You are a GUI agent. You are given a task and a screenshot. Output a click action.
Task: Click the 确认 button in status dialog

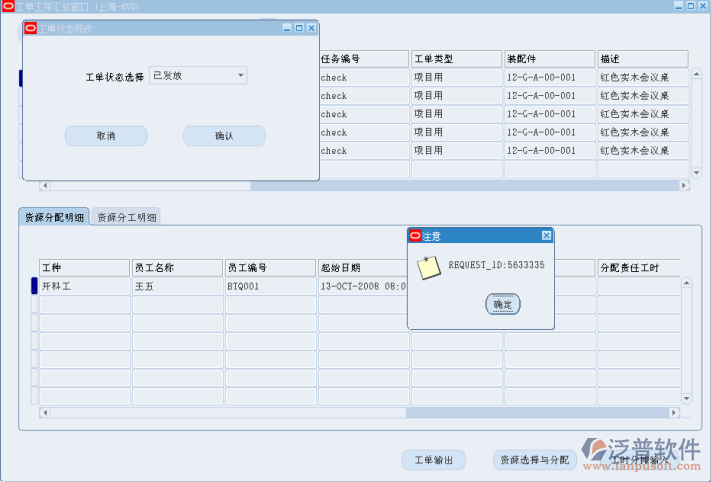[x=224, y=136]
